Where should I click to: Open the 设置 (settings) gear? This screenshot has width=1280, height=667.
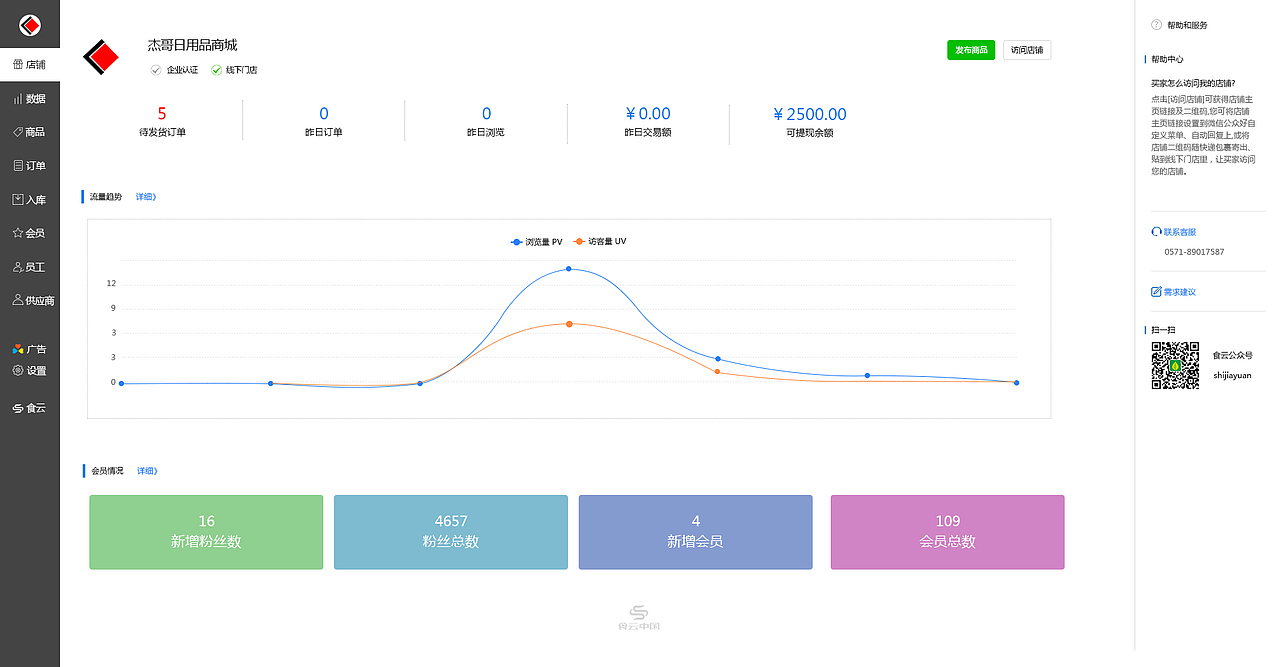[18, 371]
